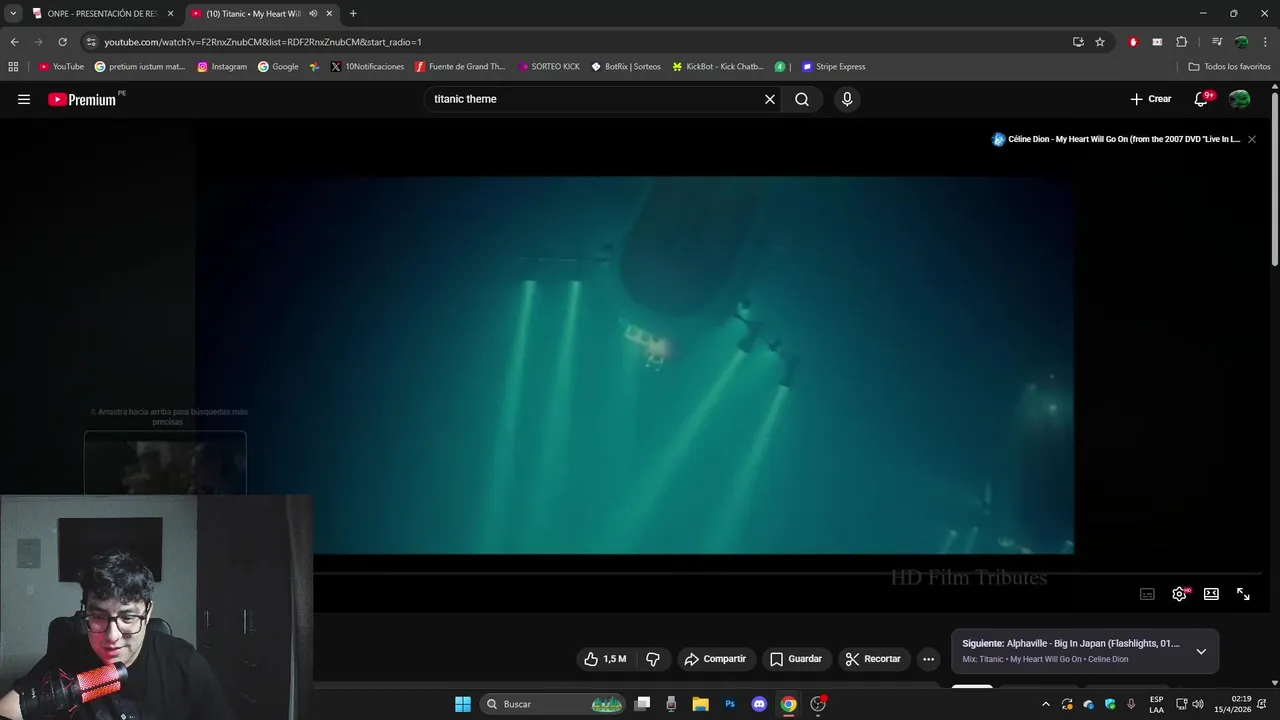Toggle subtitles in the video player
1280x720 pixels.
[1148, 594]
